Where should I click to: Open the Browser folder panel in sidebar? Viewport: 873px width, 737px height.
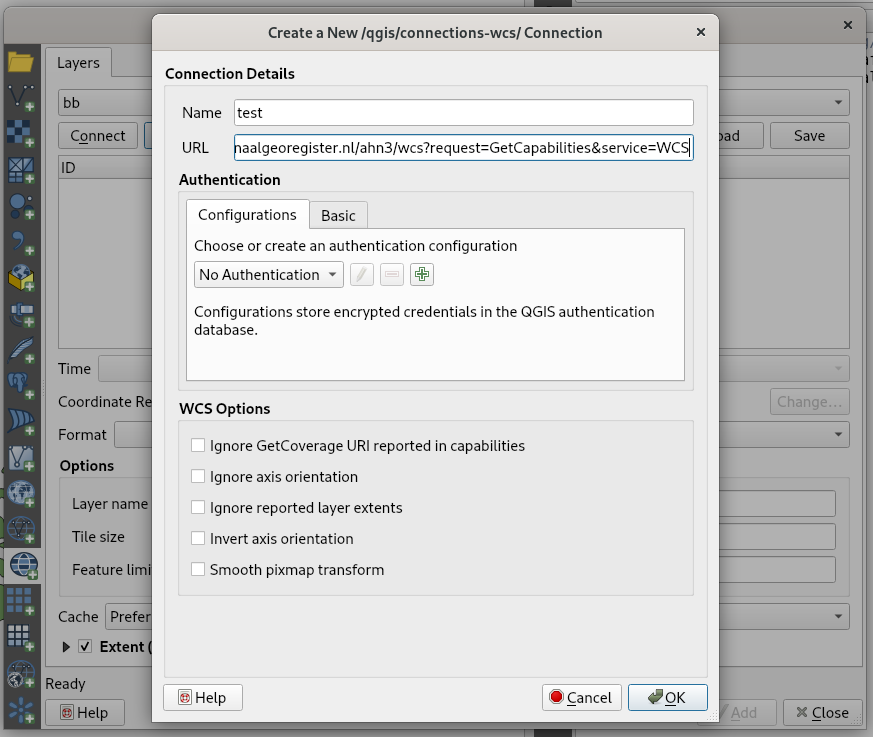coord(21,62)
